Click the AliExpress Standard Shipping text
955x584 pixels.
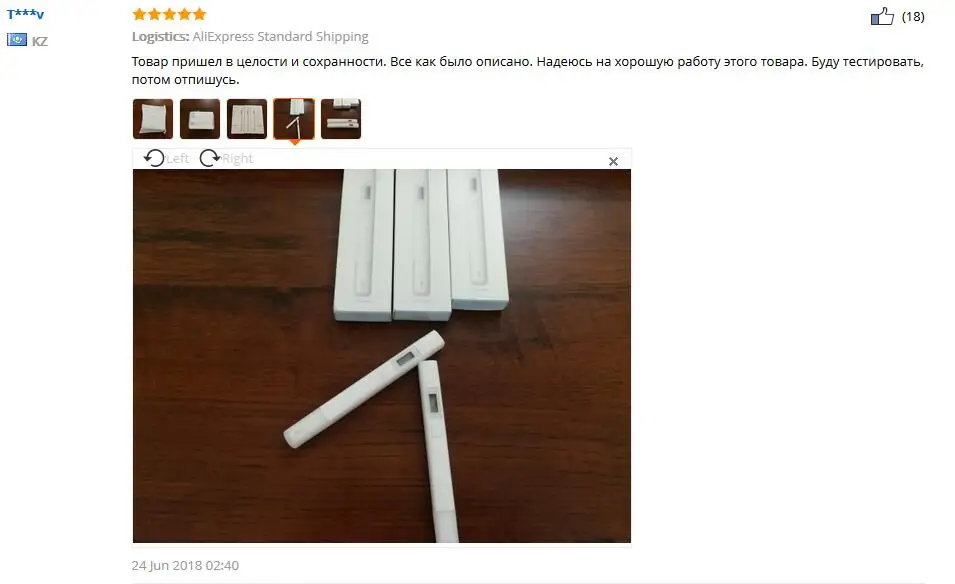[x=280, y=37]
